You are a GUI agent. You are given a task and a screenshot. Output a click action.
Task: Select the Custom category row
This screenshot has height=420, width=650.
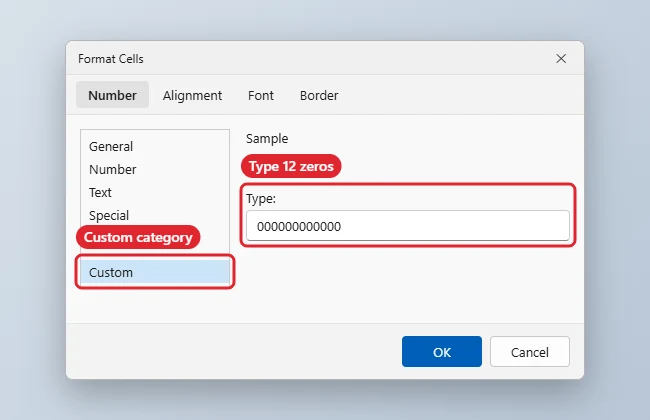[x=155, y=272]
